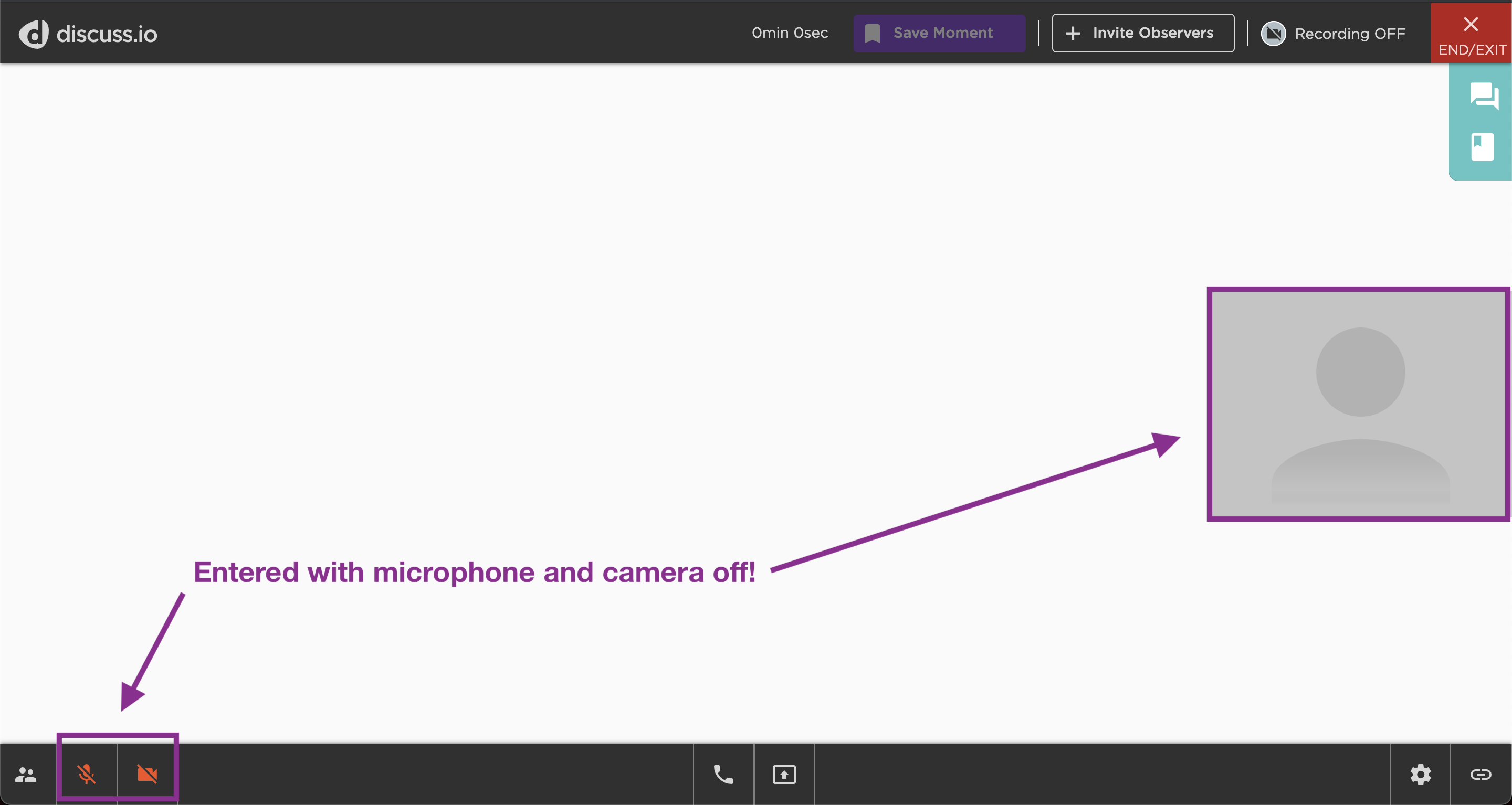
Task: Start screen sharing
Action: click(784, 775)
